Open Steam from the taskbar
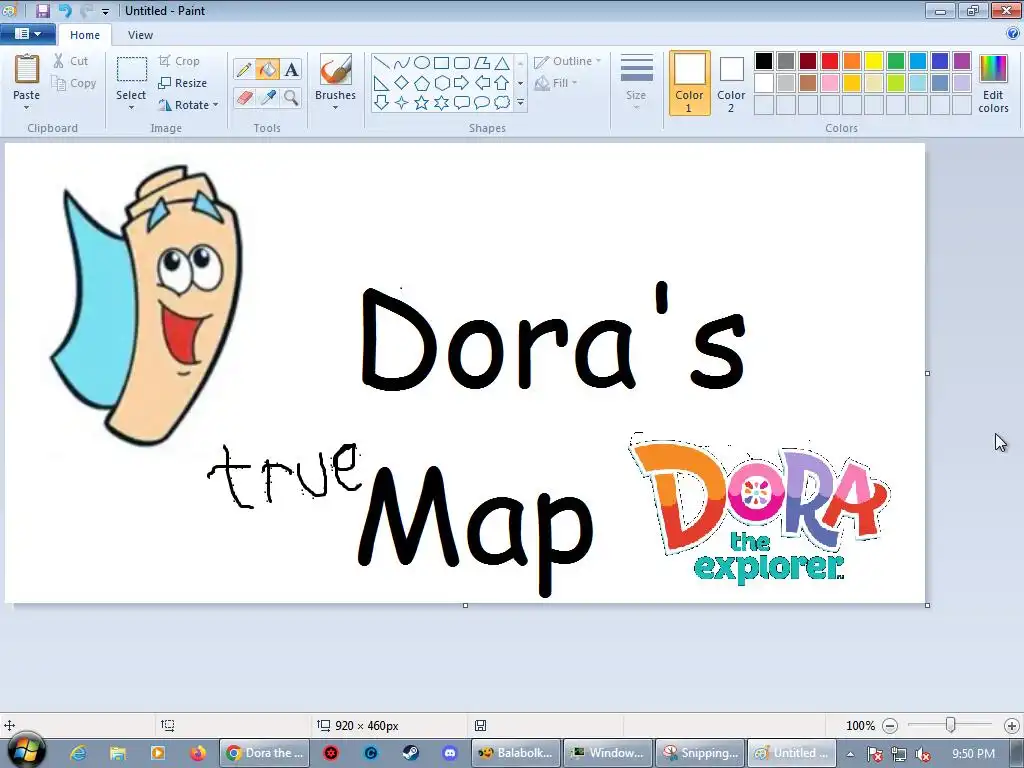 click(x=410, y=753)
